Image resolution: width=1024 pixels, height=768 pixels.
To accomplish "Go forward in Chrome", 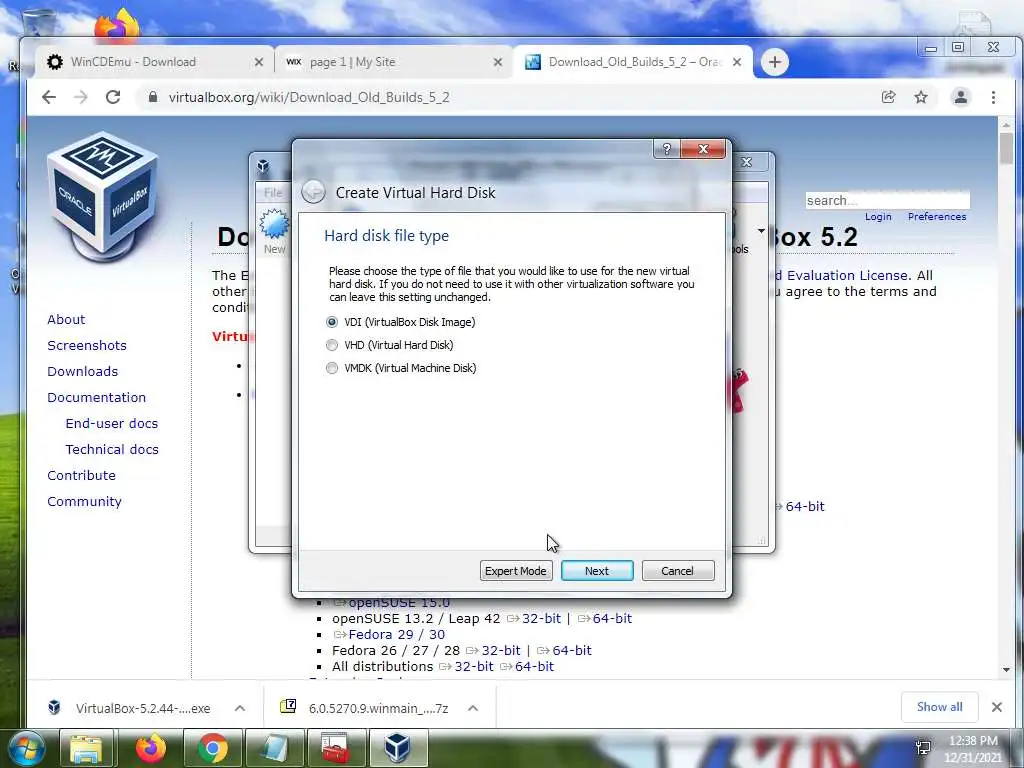I will [x=80, y=97].
